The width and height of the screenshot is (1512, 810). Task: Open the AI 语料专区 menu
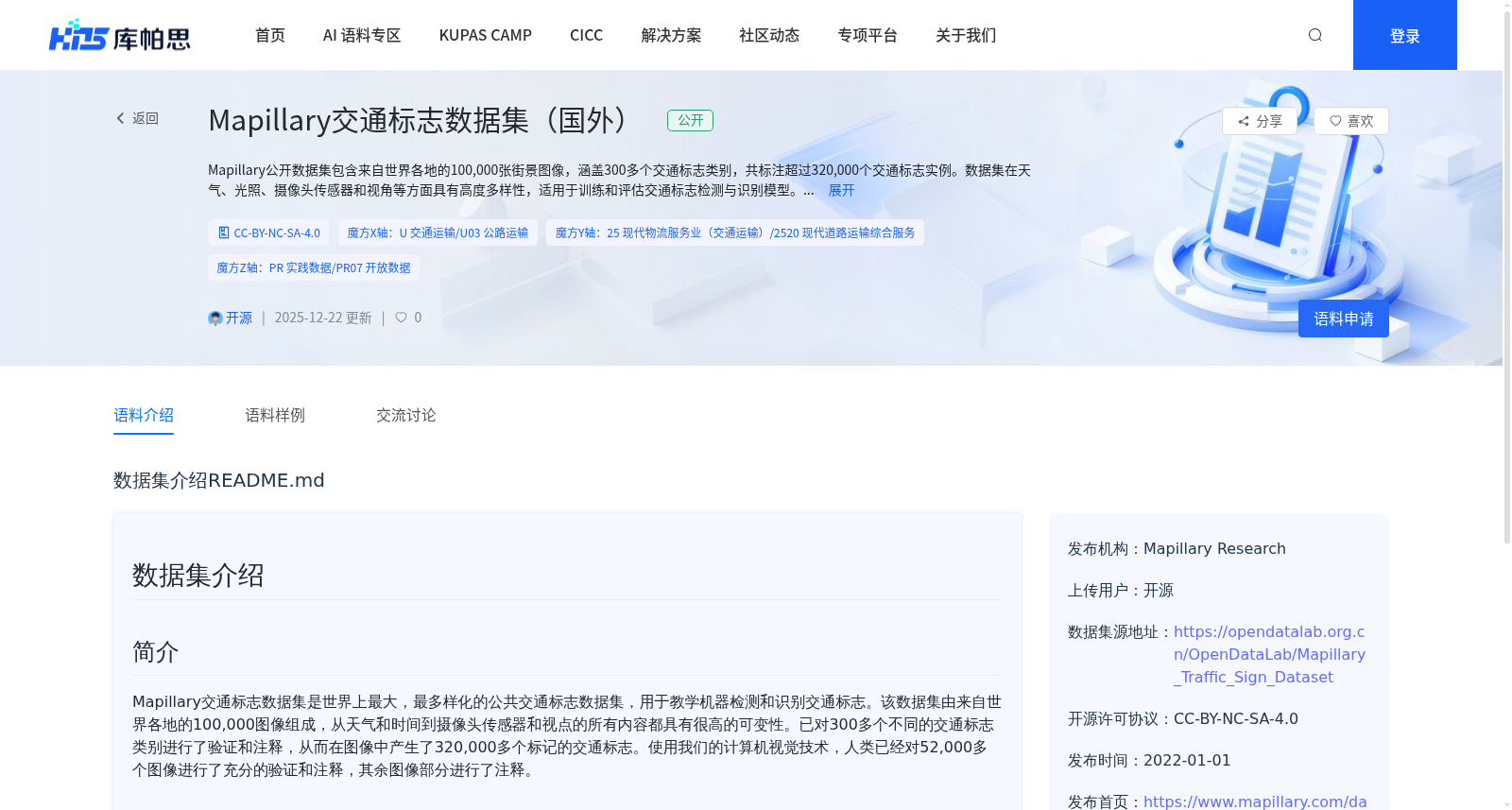pos(362,35)
